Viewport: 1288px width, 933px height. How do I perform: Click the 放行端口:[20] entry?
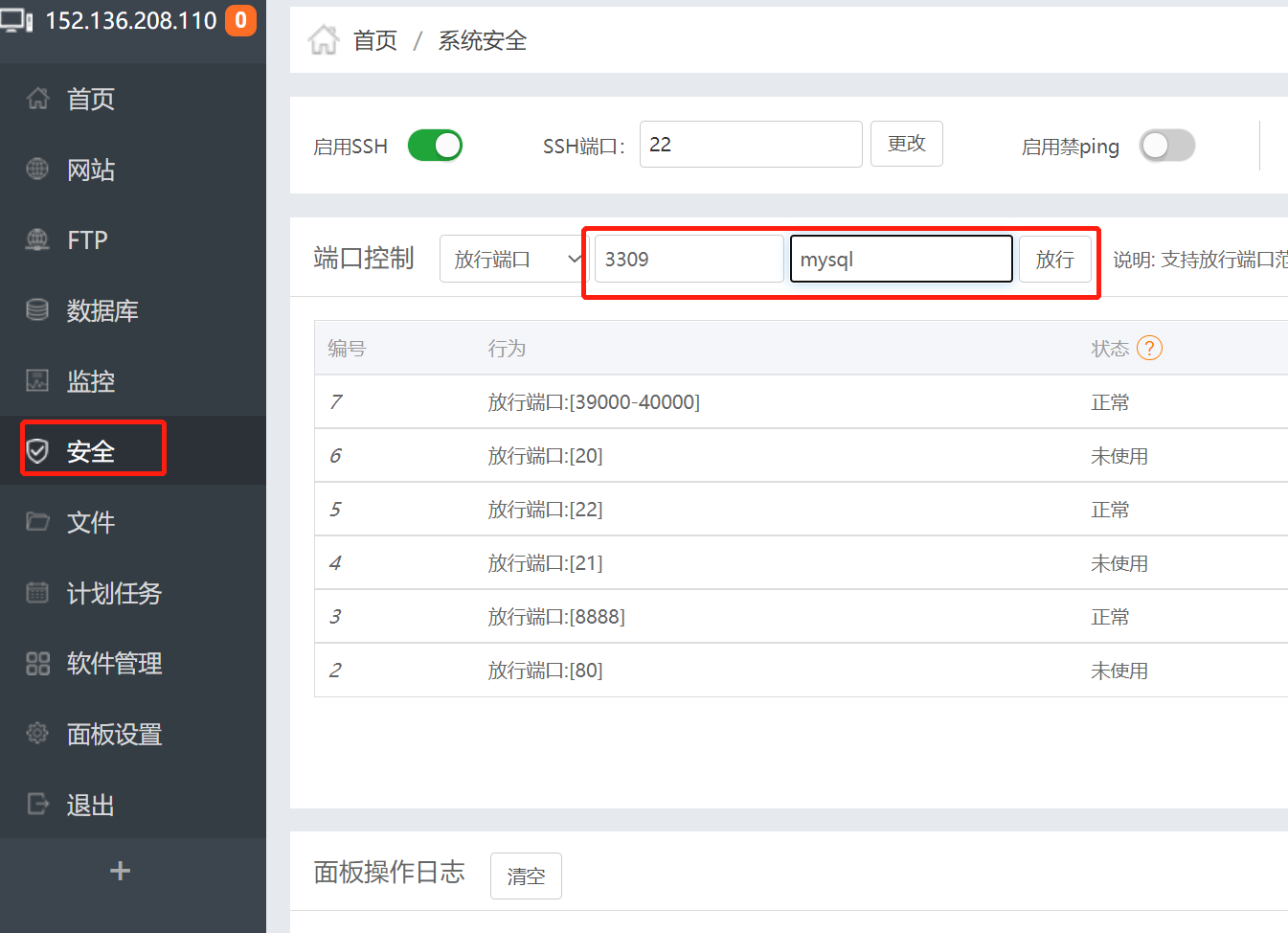pos(545,456)
